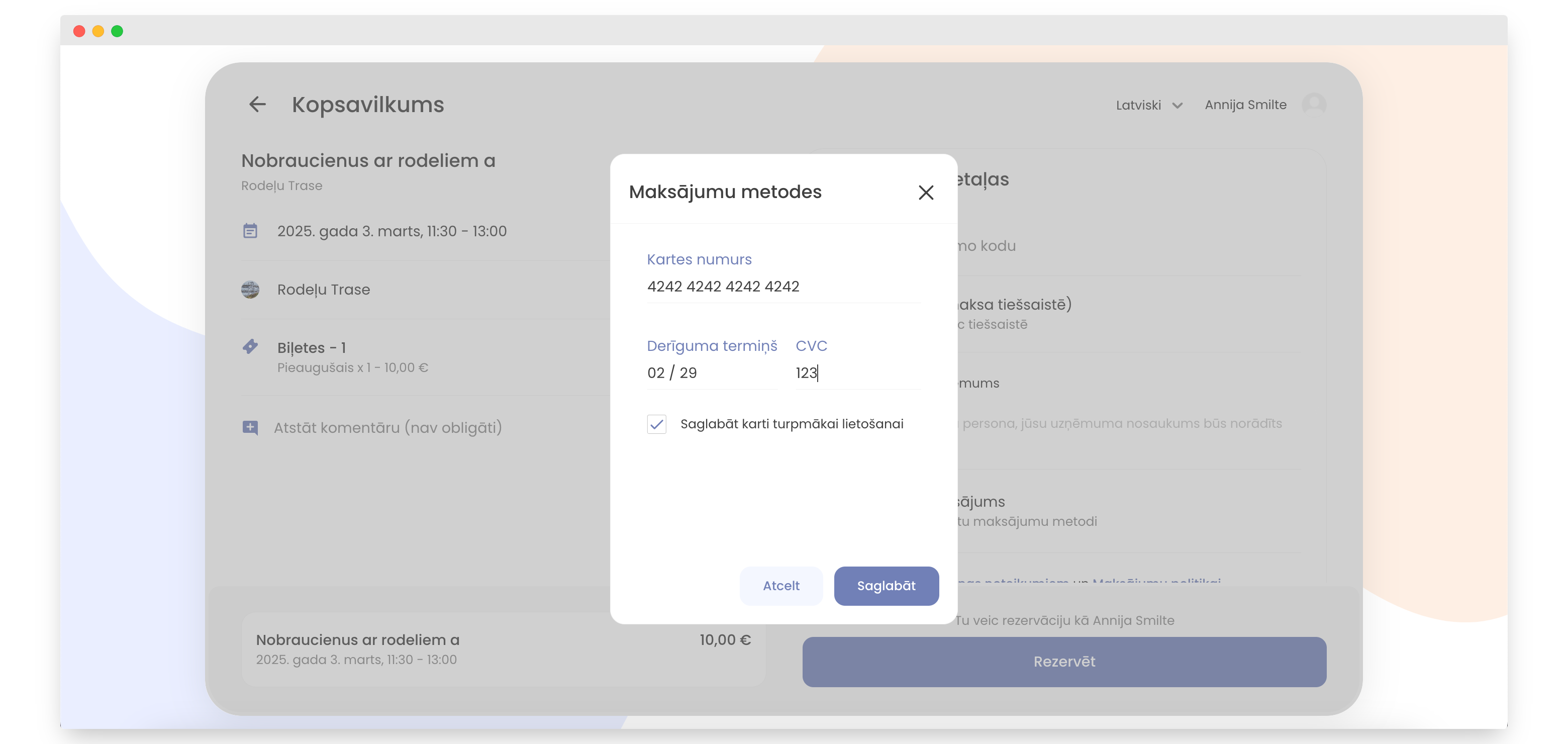Click the user avatar icon
This screenshot has width=1568, height=744.
pos(1314,104)
